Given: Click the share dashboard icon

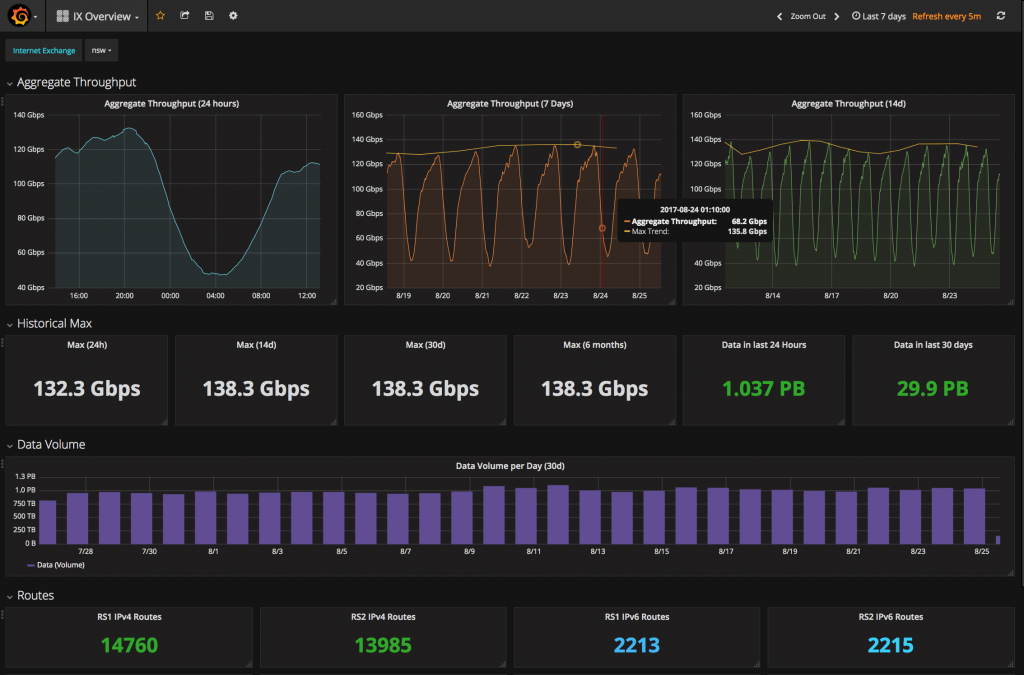Looking at the screenshot, I should [184, 16].
